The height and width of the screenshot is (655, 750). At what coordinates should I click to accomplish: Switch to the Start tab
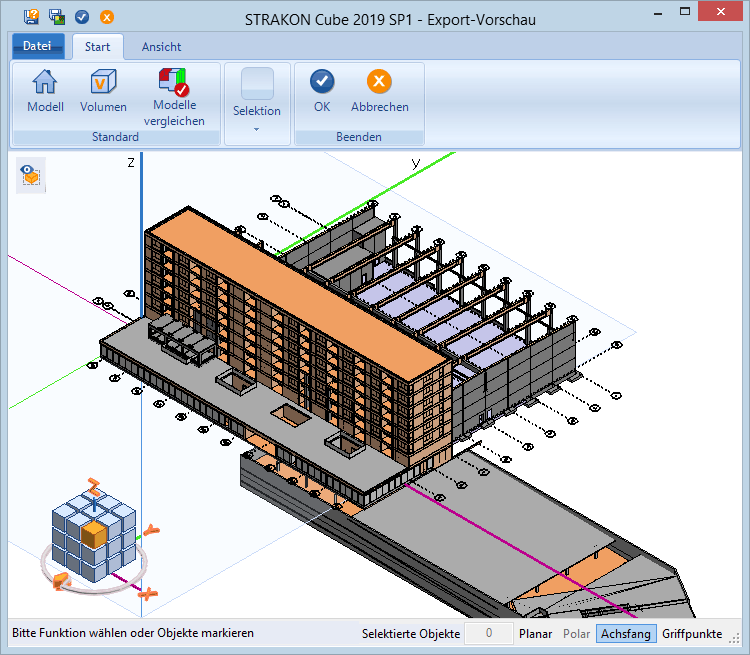[x=98, y=47]
